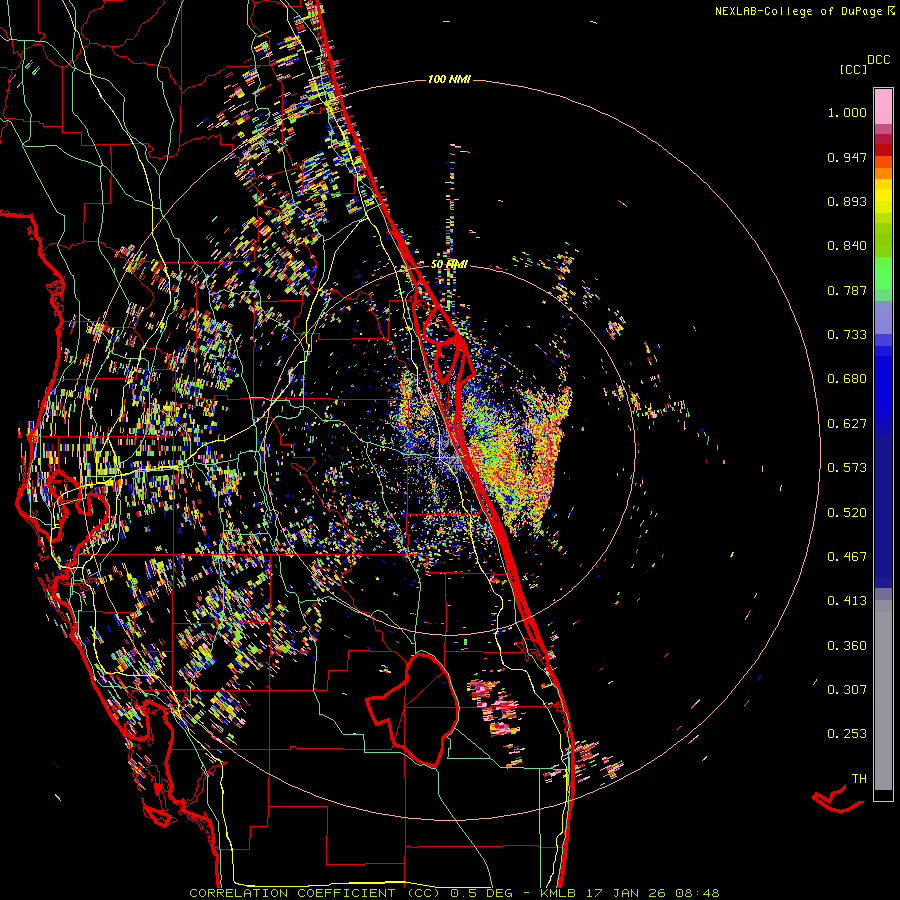The height and width of the screenshot is (900, 900).
Task: Click the NEXLAB-College of DuPage title text
Action: (x=799, y=11)
